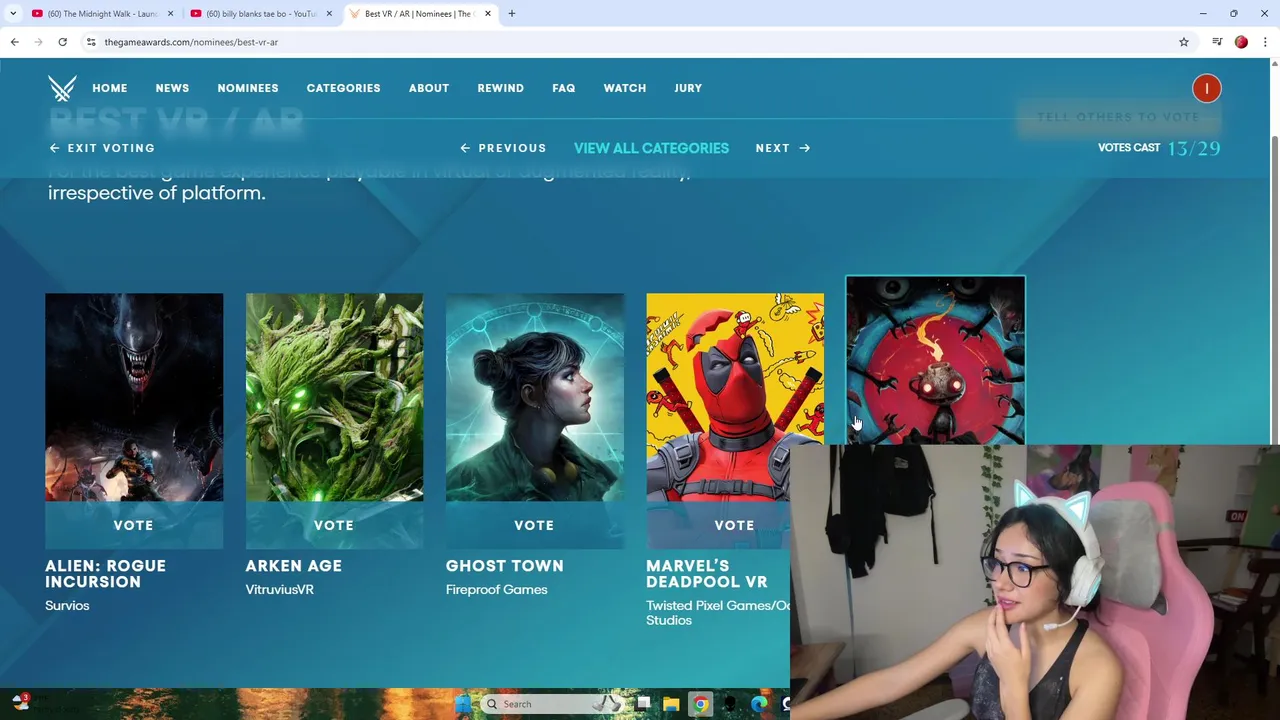The height and width of the screenshot is (720, 1280).
Task: Bookmark this page with star icon
Action: pyautogui.click(x=1184, y=42)
